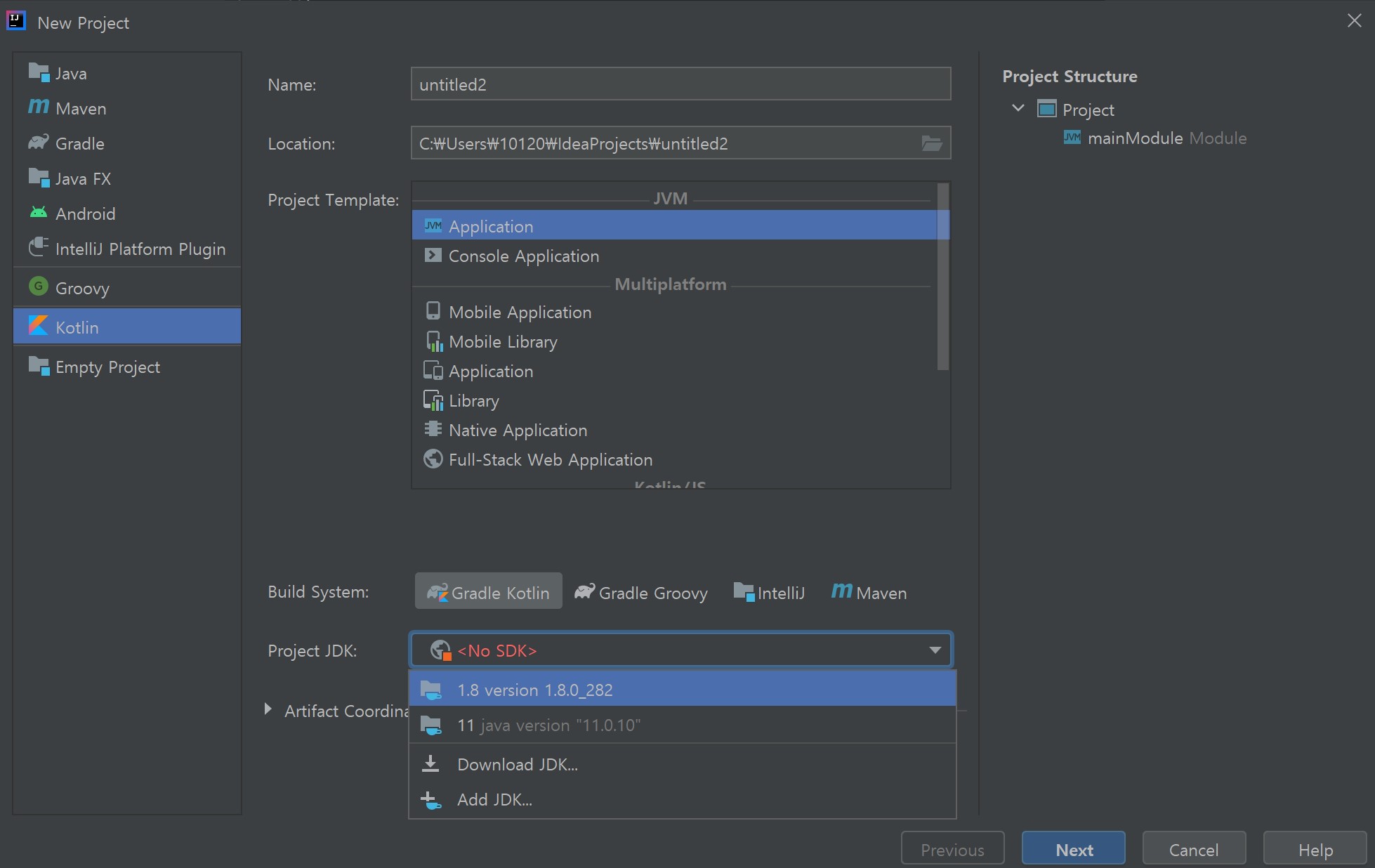1375x868 pixels.
Task: Select Gradle Groovy build system
Action: [641, 592]
